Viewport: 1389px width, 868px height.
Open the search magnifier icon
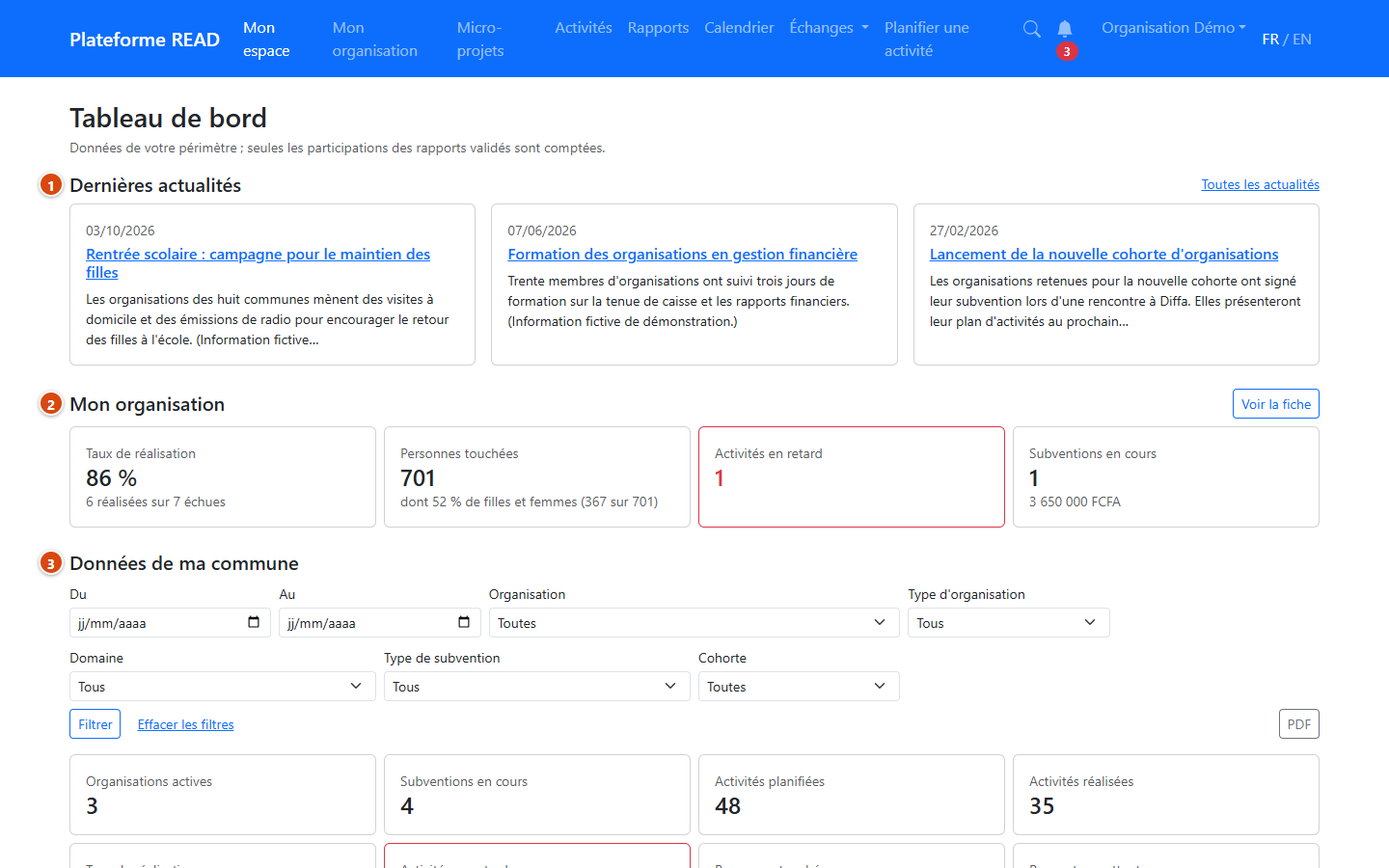pos(1031,29)
